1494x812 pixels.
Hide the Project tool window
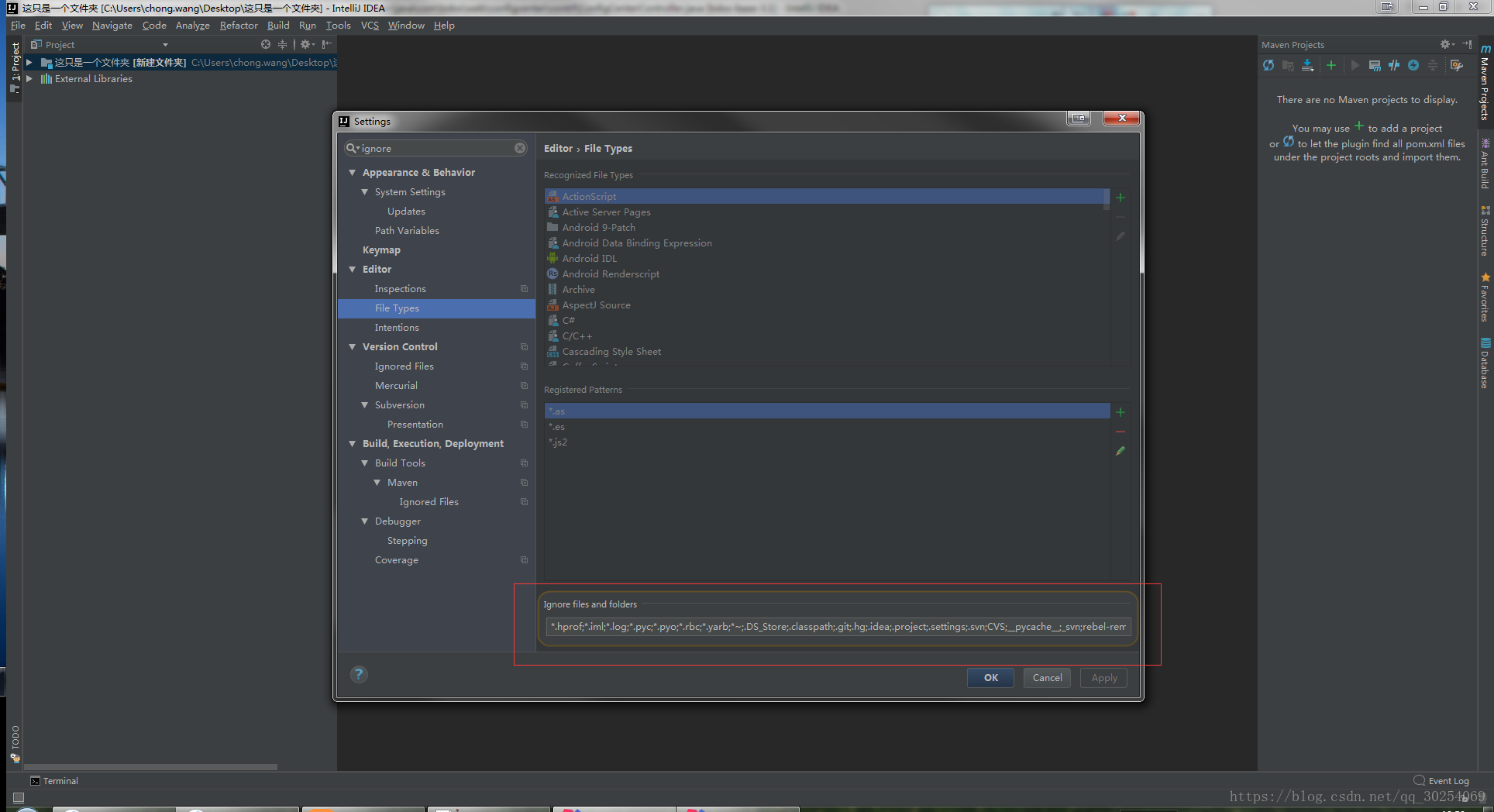pyautogui.click(x=327, y=44)
